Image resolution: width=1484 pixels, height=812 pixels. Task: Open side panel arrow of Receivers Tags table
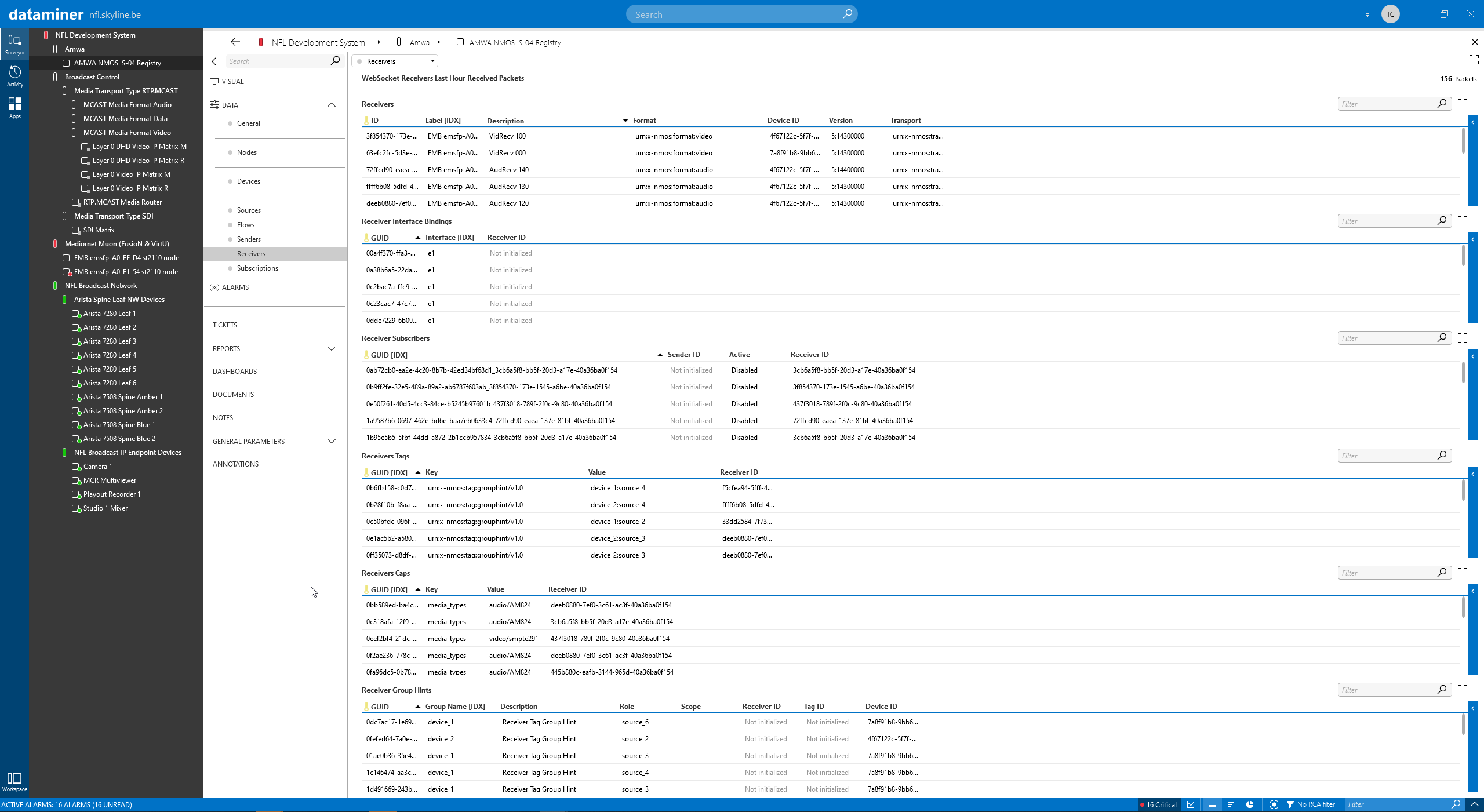1472,474
